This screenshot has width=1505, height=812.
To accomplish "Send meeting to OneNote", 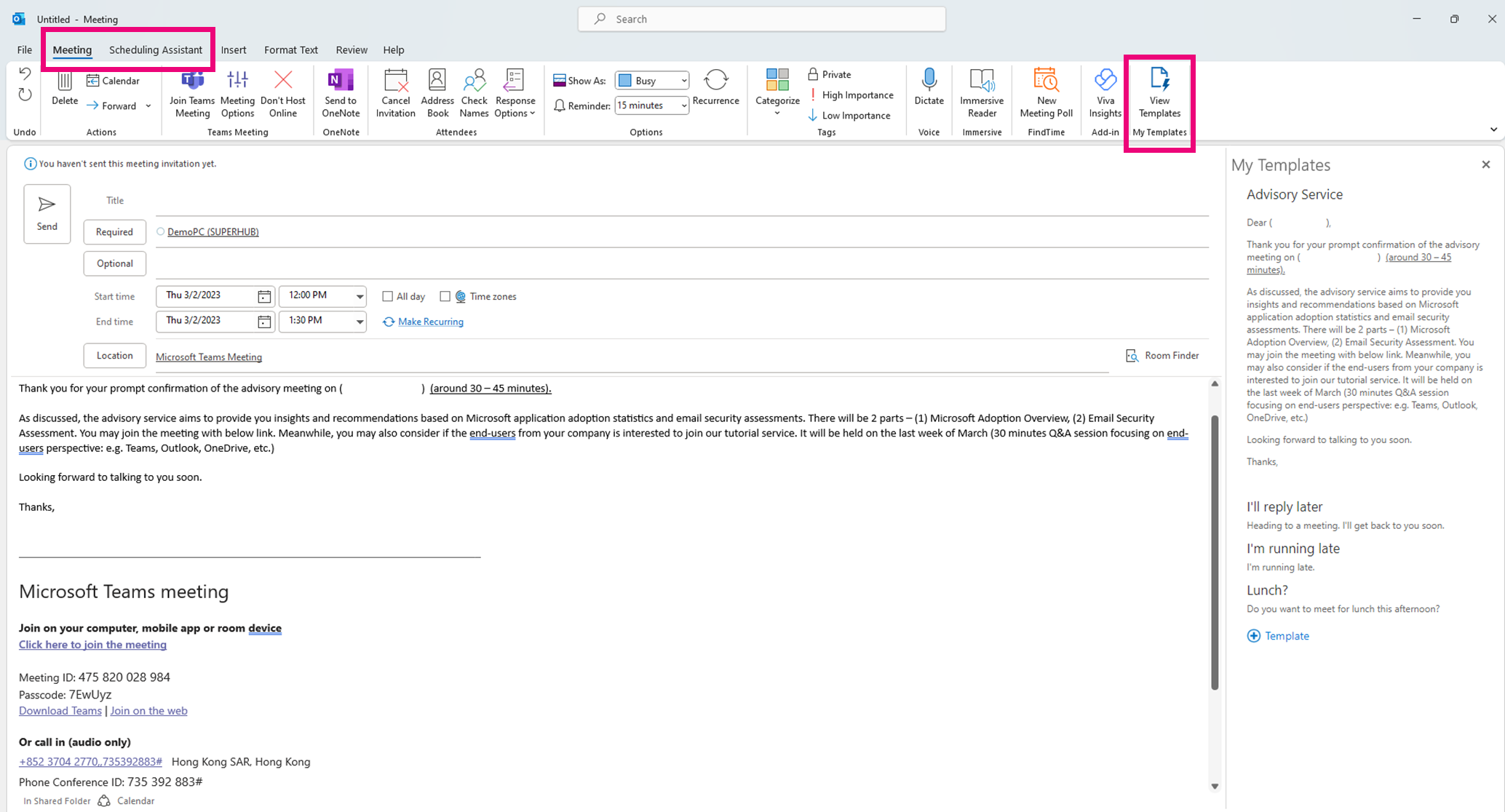I will point(341,94).
